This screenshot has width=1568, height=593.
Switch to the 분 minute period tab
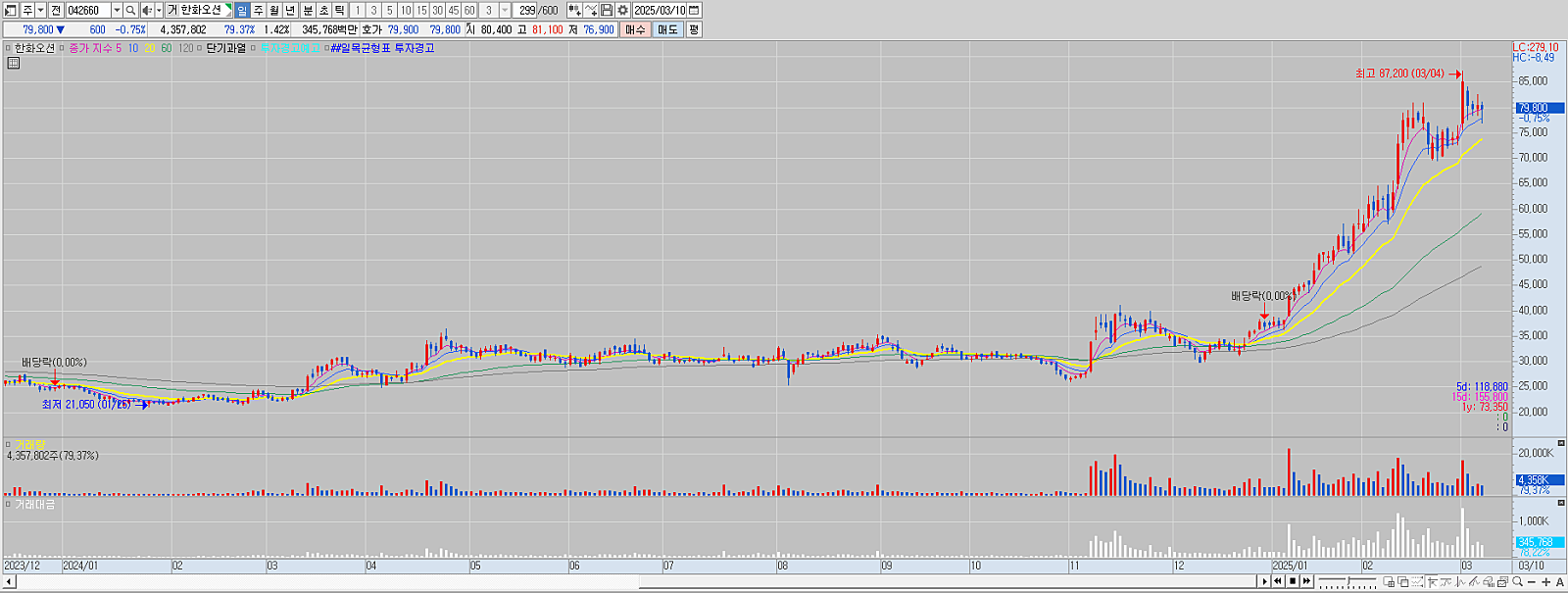(308, 10)
